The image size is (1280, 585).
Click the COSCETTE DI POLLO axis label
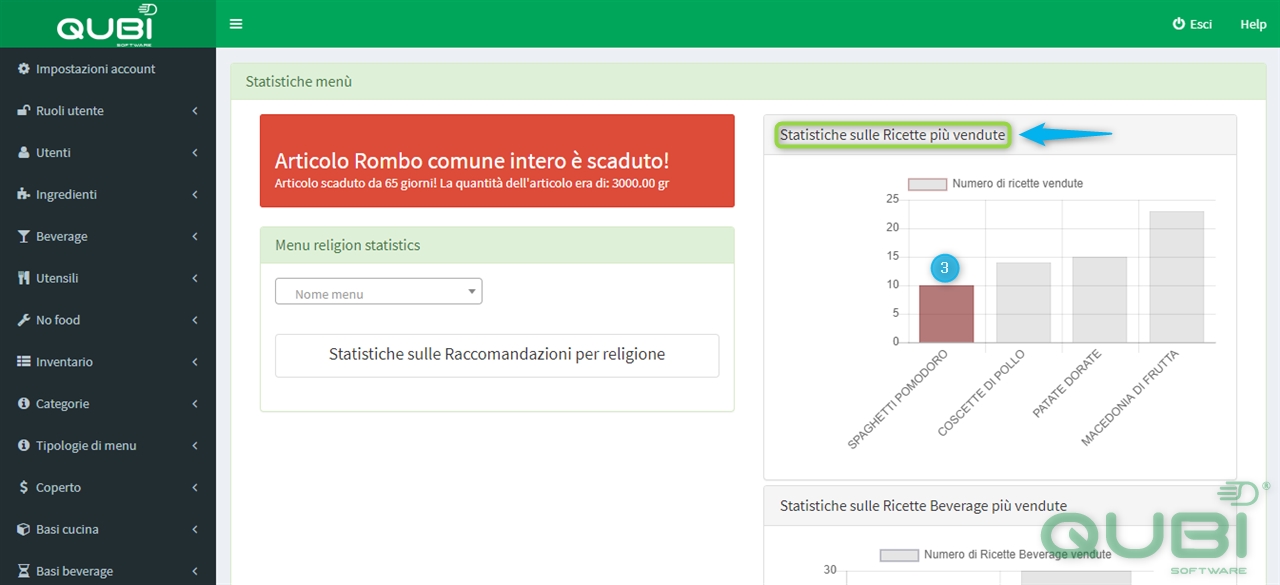[981, 392]
